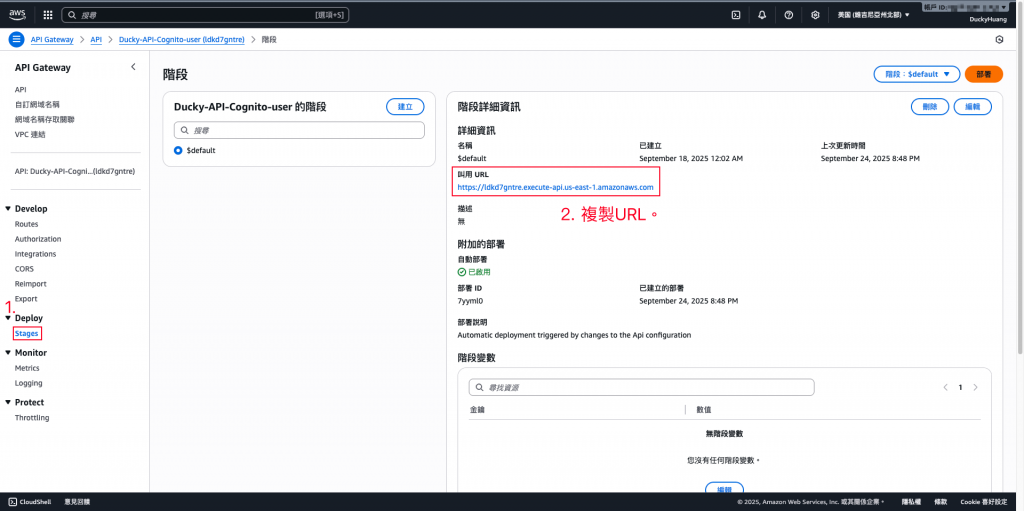Open Routes in the sidebar

27,224
